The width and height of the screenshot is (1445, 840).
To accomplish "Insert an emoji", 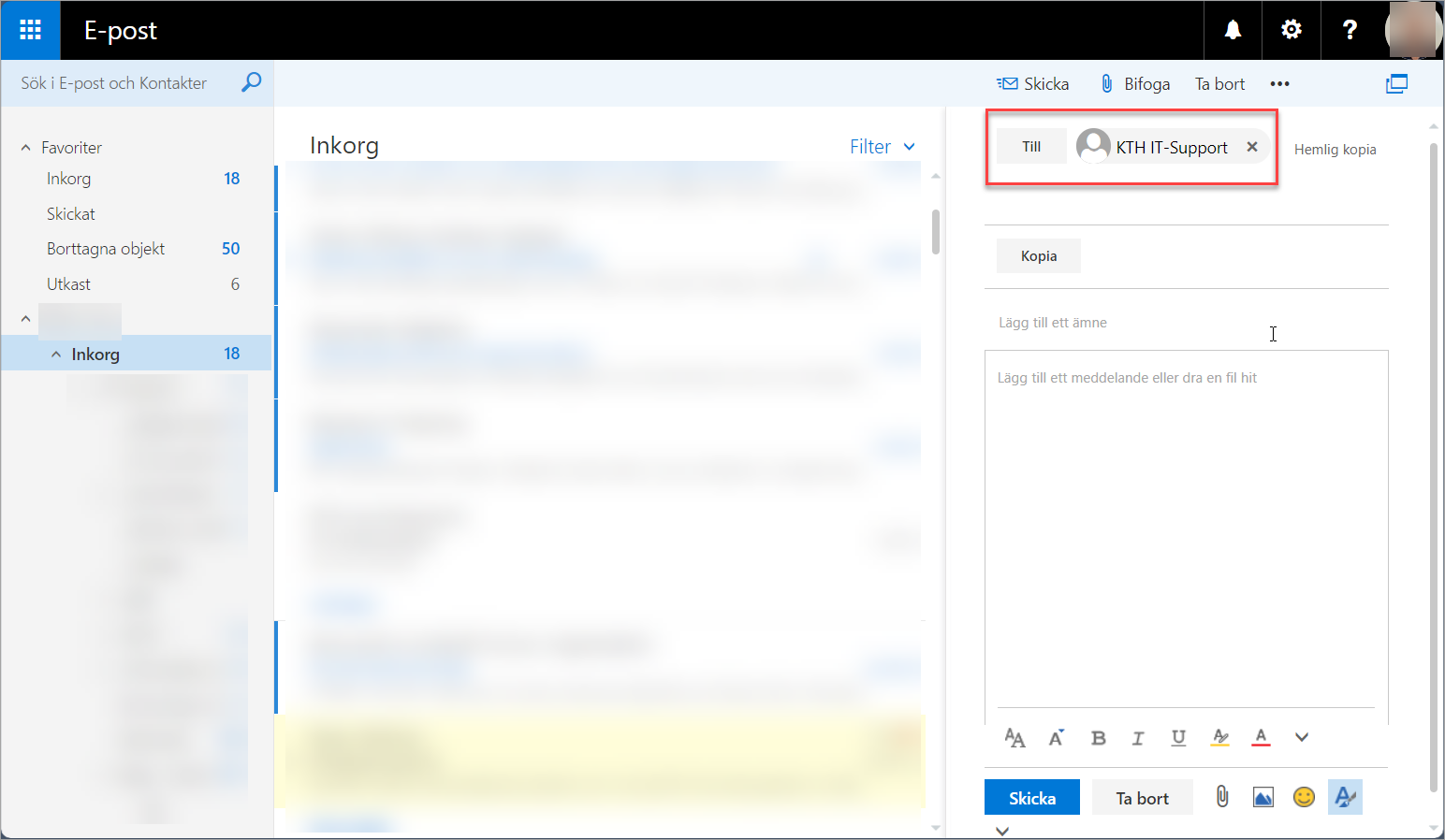I will tap(1304, 797).
